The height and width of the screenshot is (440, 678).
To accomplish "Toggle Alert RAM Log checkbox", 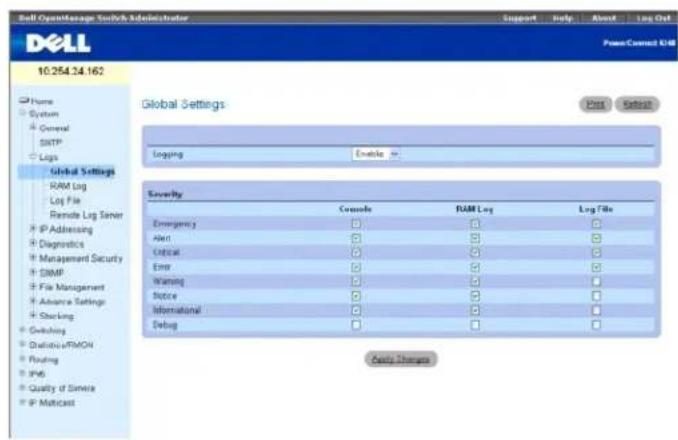I will pyautogui.click(x=475, y=238).
